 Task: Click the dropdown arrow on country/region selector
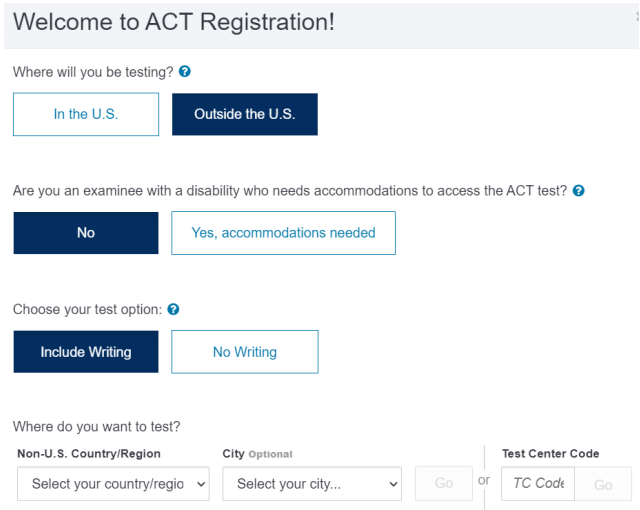point(201,484)
